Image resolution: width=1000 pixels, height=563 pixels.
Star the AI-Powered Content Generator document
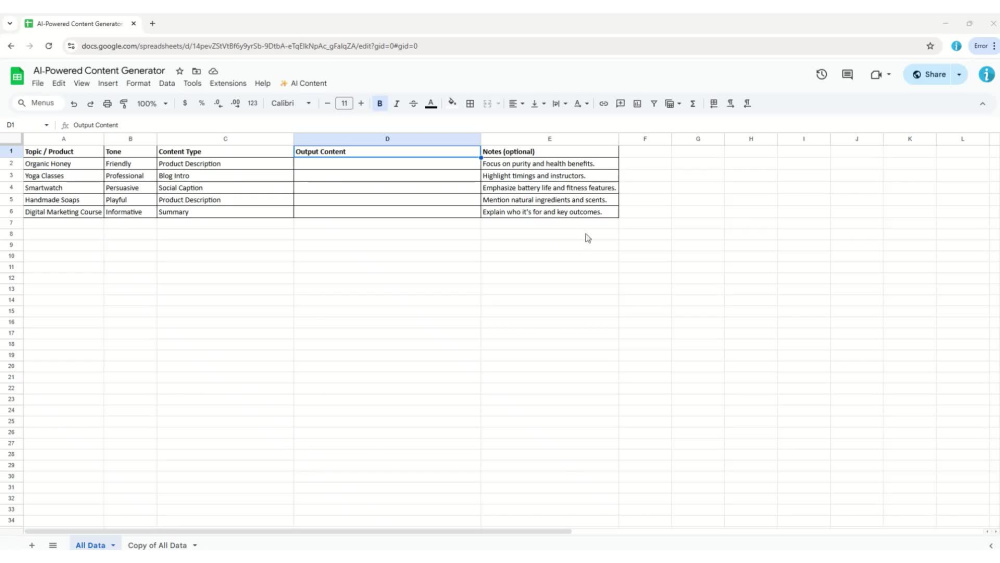(x=180, y=71)
